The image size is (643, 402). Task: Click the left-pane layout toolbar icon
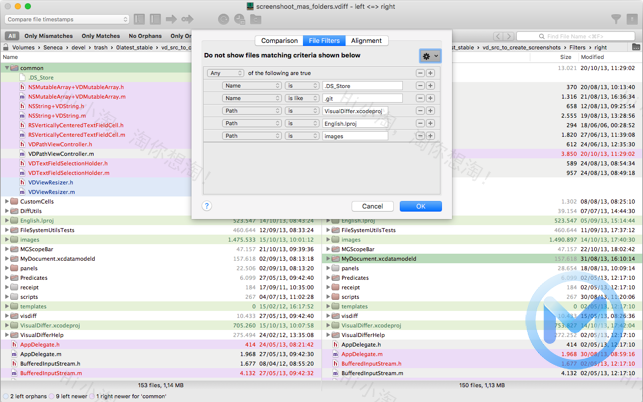(139, 19)
